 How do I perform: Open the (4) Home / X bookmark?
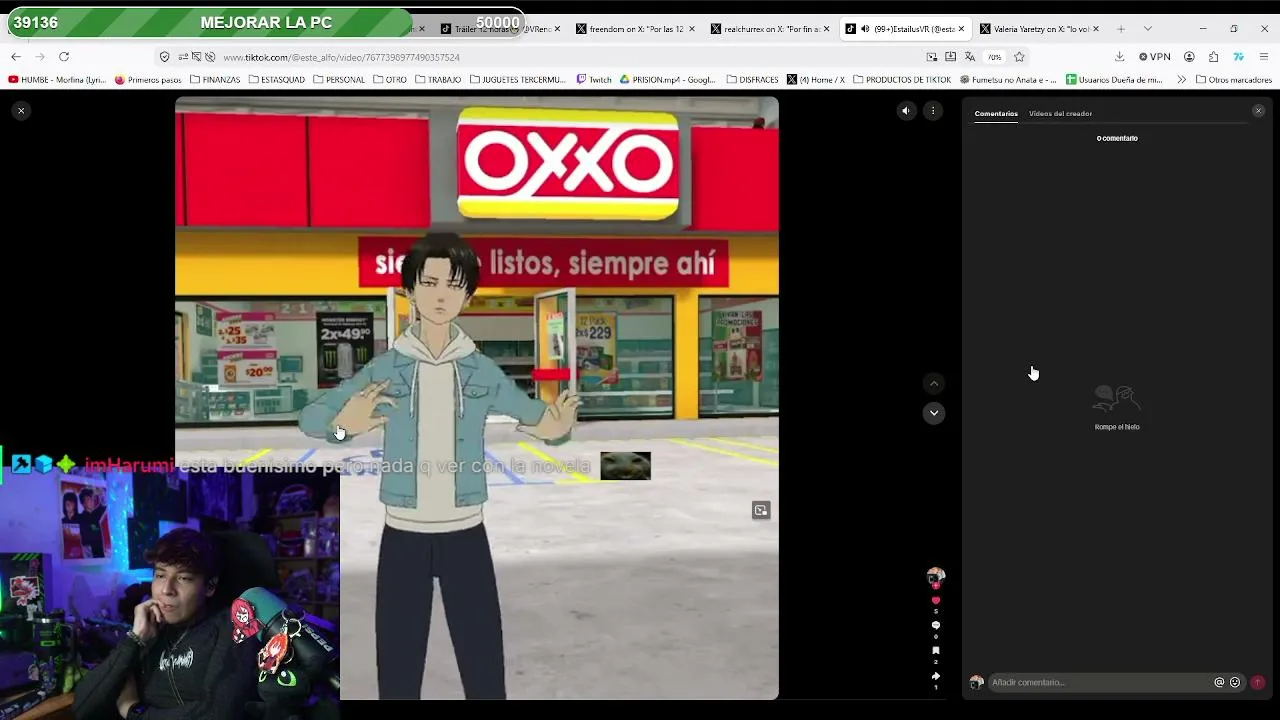pyautogui.click(x=816, y=80)
